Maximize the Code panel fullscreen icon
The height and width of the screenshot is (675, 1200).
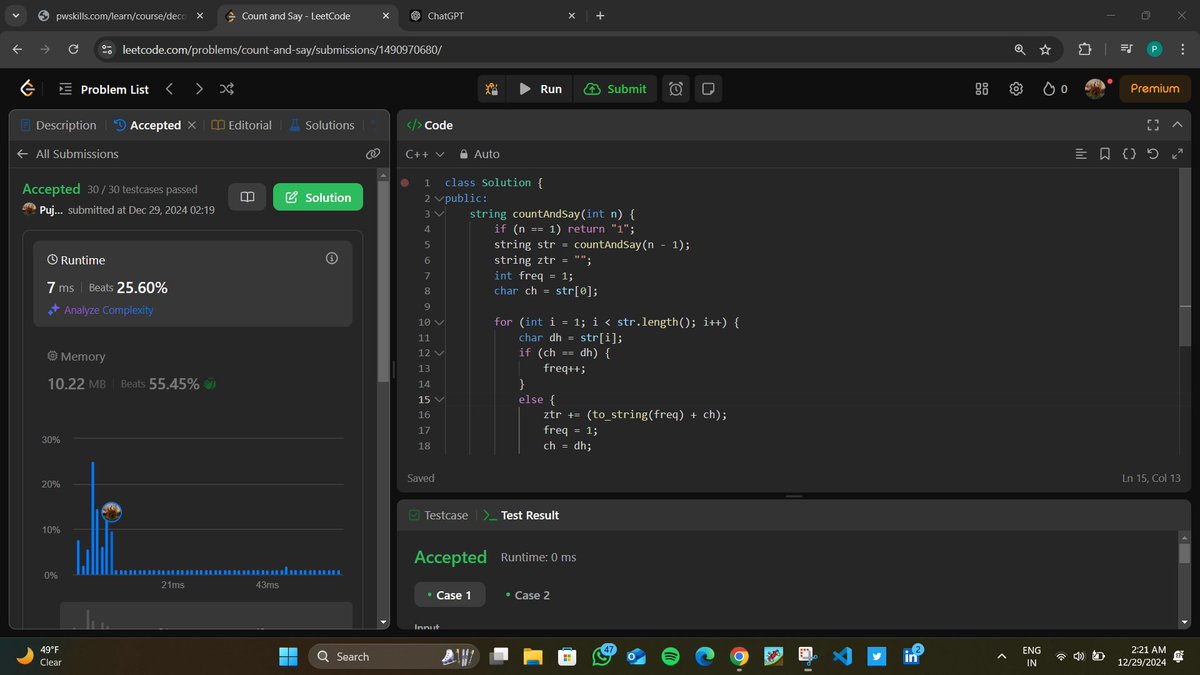coord(1153,125)
